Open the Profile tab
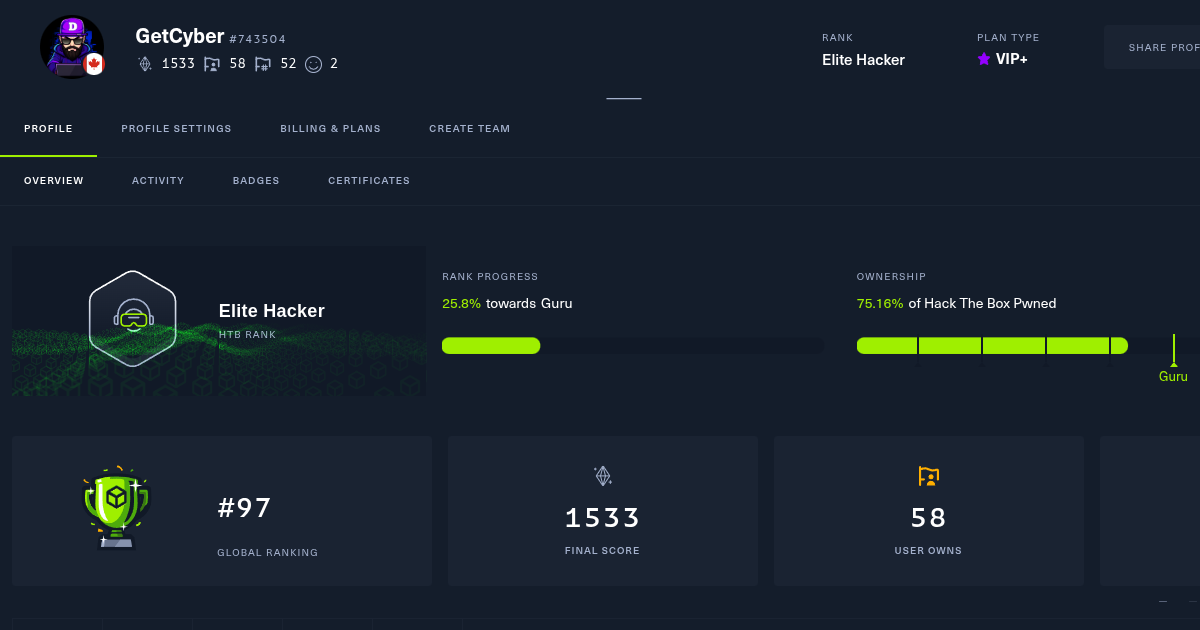This screenshot has width=1200, height=630. (48, 129)
